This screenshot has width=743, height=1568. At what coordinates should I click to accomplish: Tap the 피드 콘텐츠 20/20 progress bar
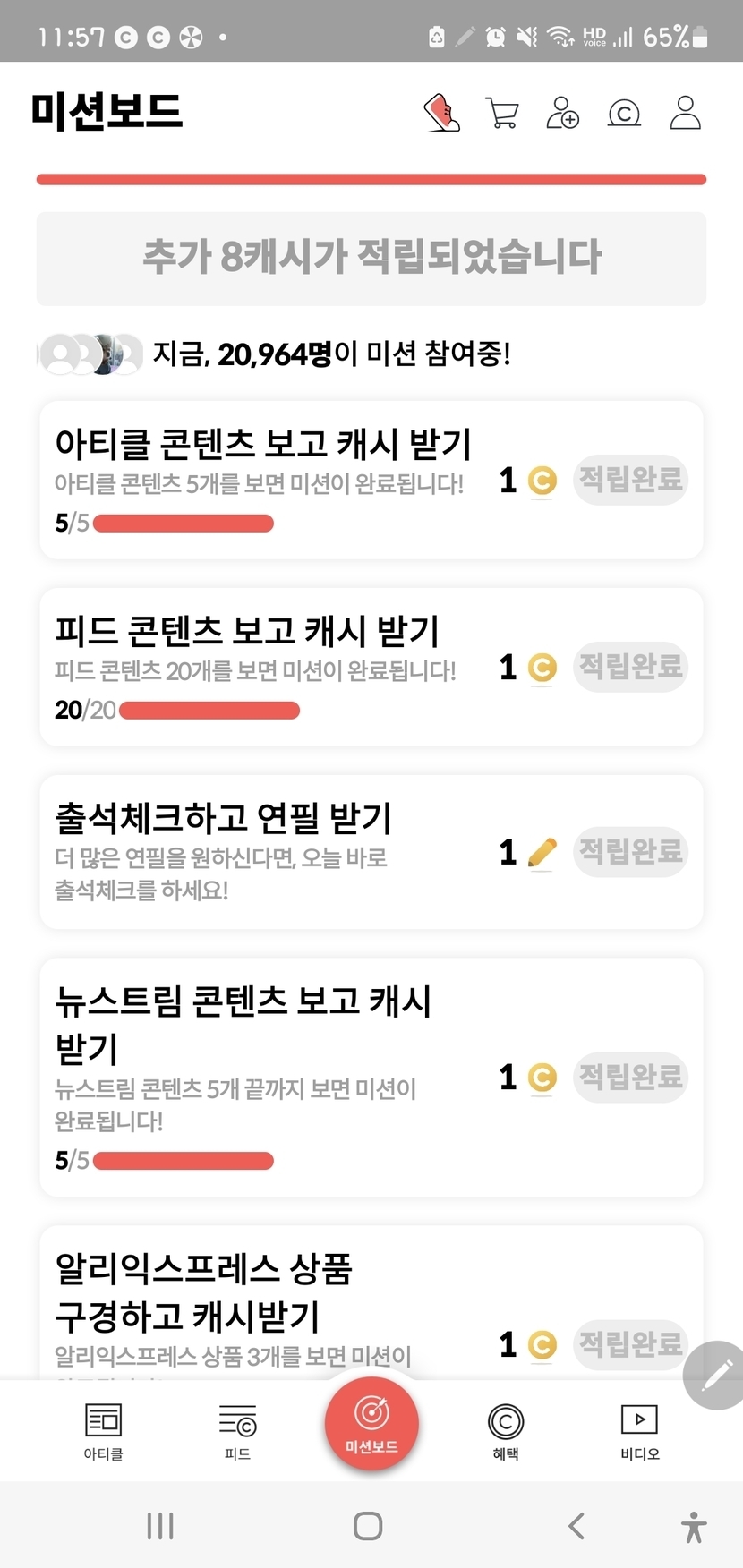[209, 711]
